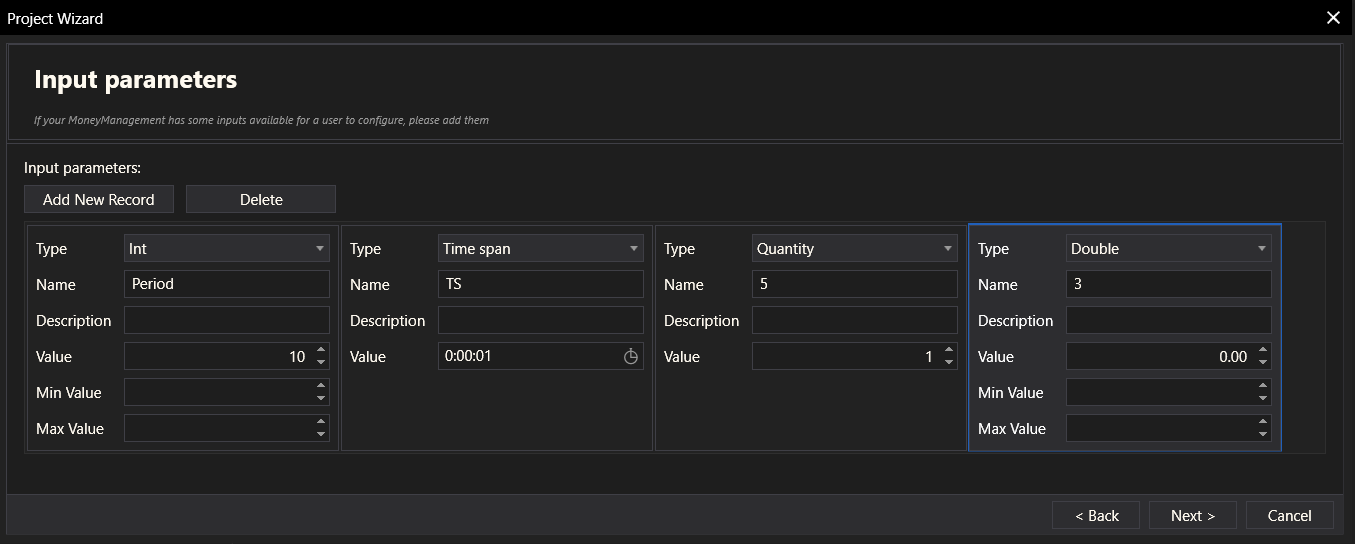Click the Name field containing Period

(227, 284)
